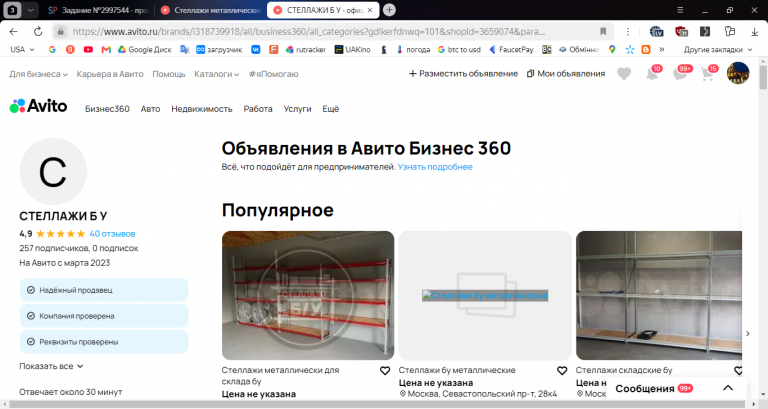Click the Компания проверена badge
The height and width of the screenshot is (409, 768).
click(x=104, y=316)
